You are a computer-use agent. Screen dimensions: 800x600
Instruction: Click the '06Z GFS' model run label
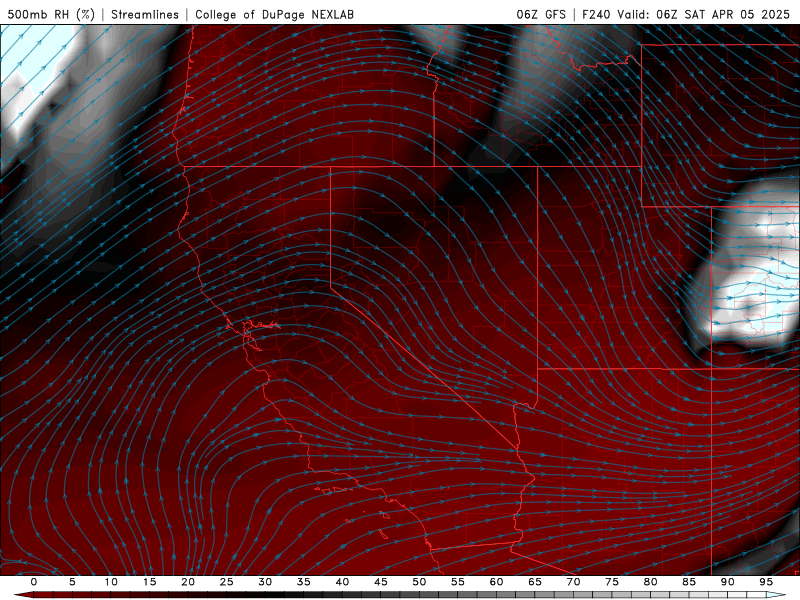pyautogui.click(x=541, y=14)
